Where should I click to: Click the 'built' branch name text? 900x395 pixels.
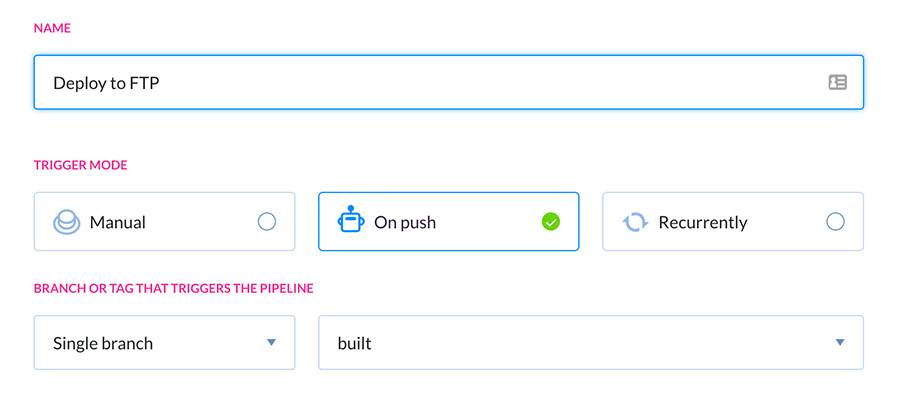[354, 343]
